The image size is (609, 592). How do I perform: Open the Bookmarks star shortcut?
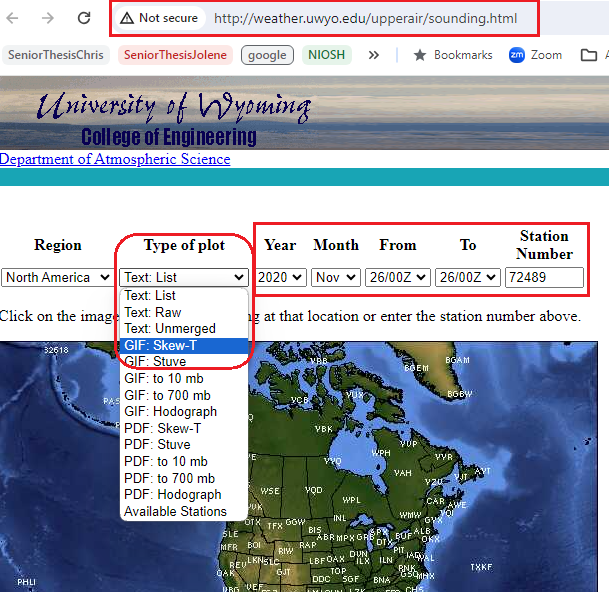tap(420, 55)
